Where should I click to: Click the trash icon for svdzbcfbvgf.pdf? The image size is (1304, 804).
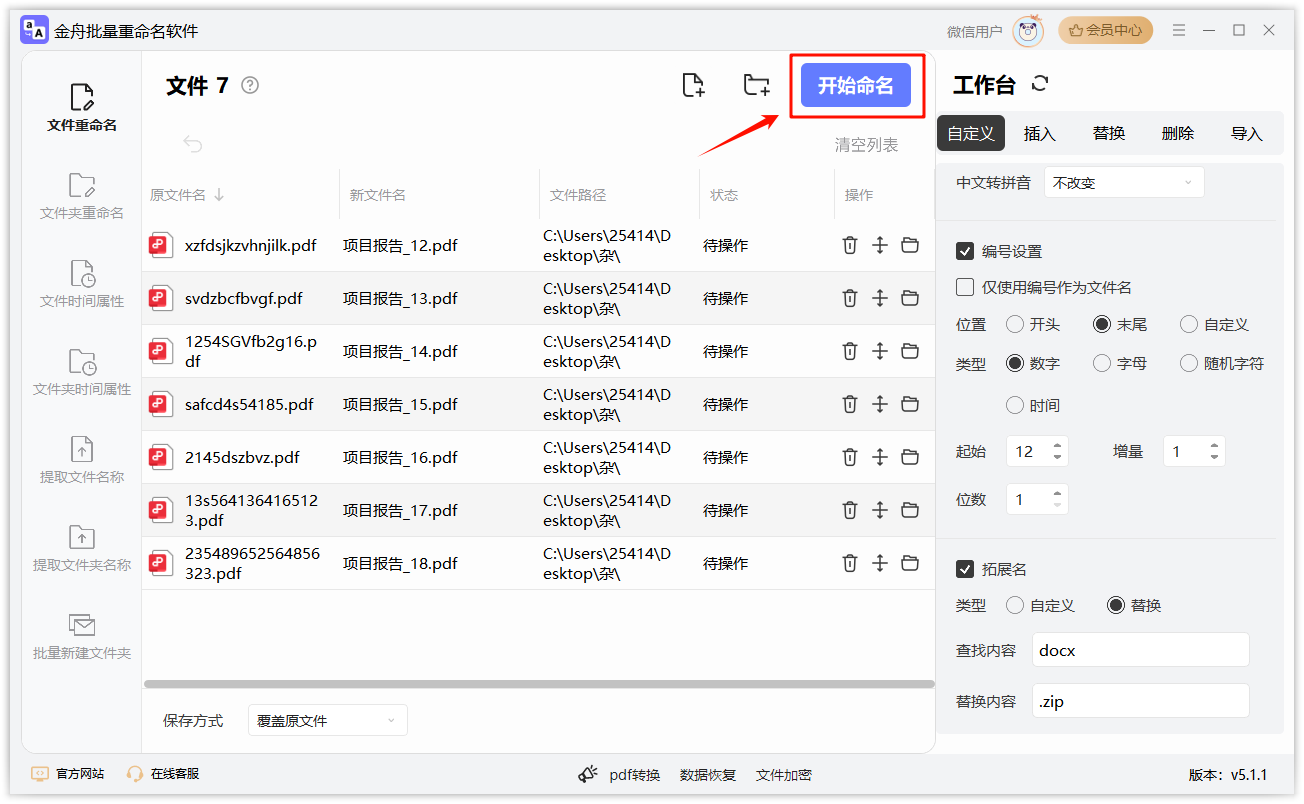pyautogui.click(x=850, y=298)
